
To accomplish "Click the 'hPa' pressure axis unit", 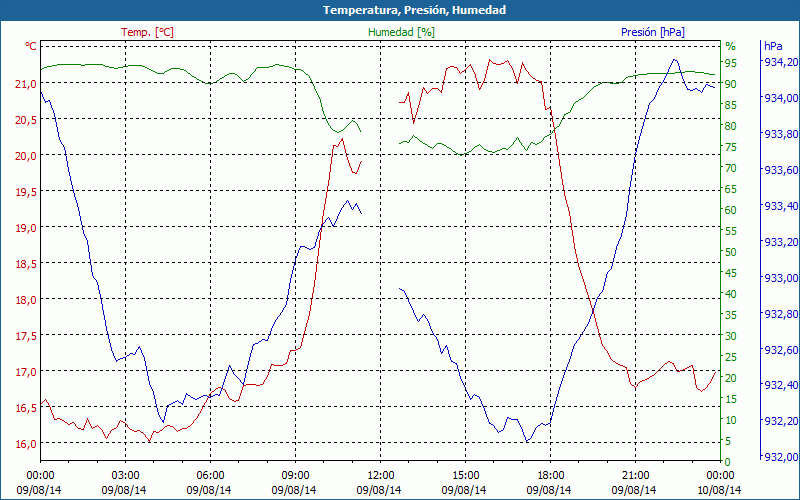I will (773, 45).
